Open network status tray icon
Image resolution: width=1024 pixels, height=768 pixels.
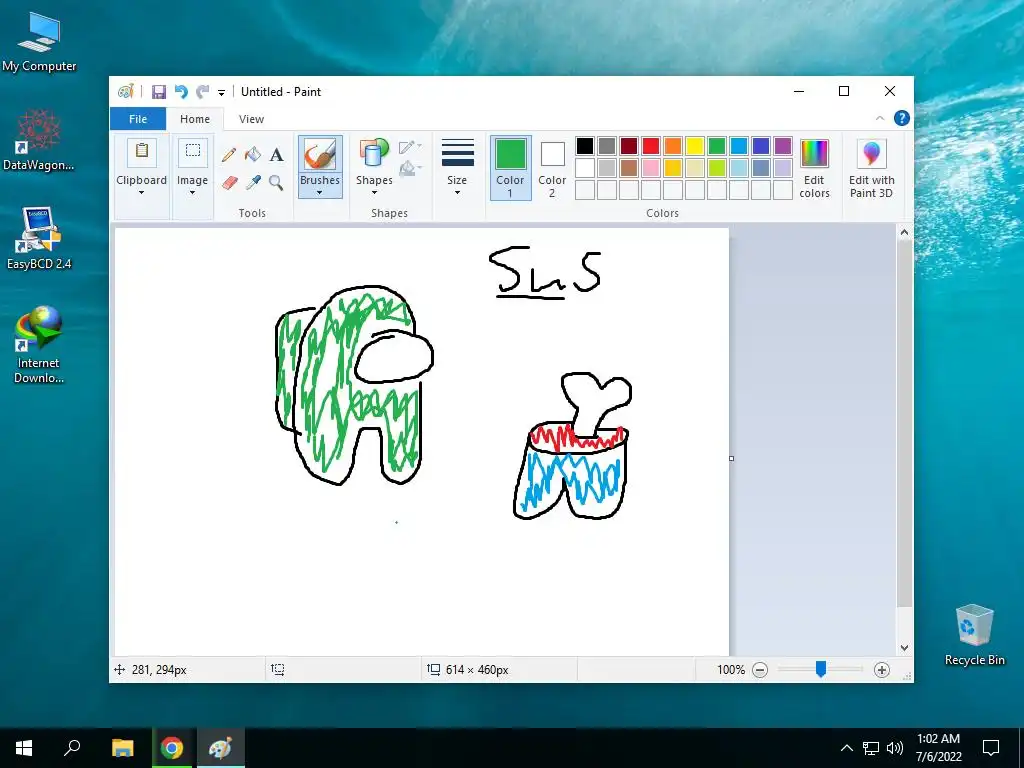[x=871, y=748]
